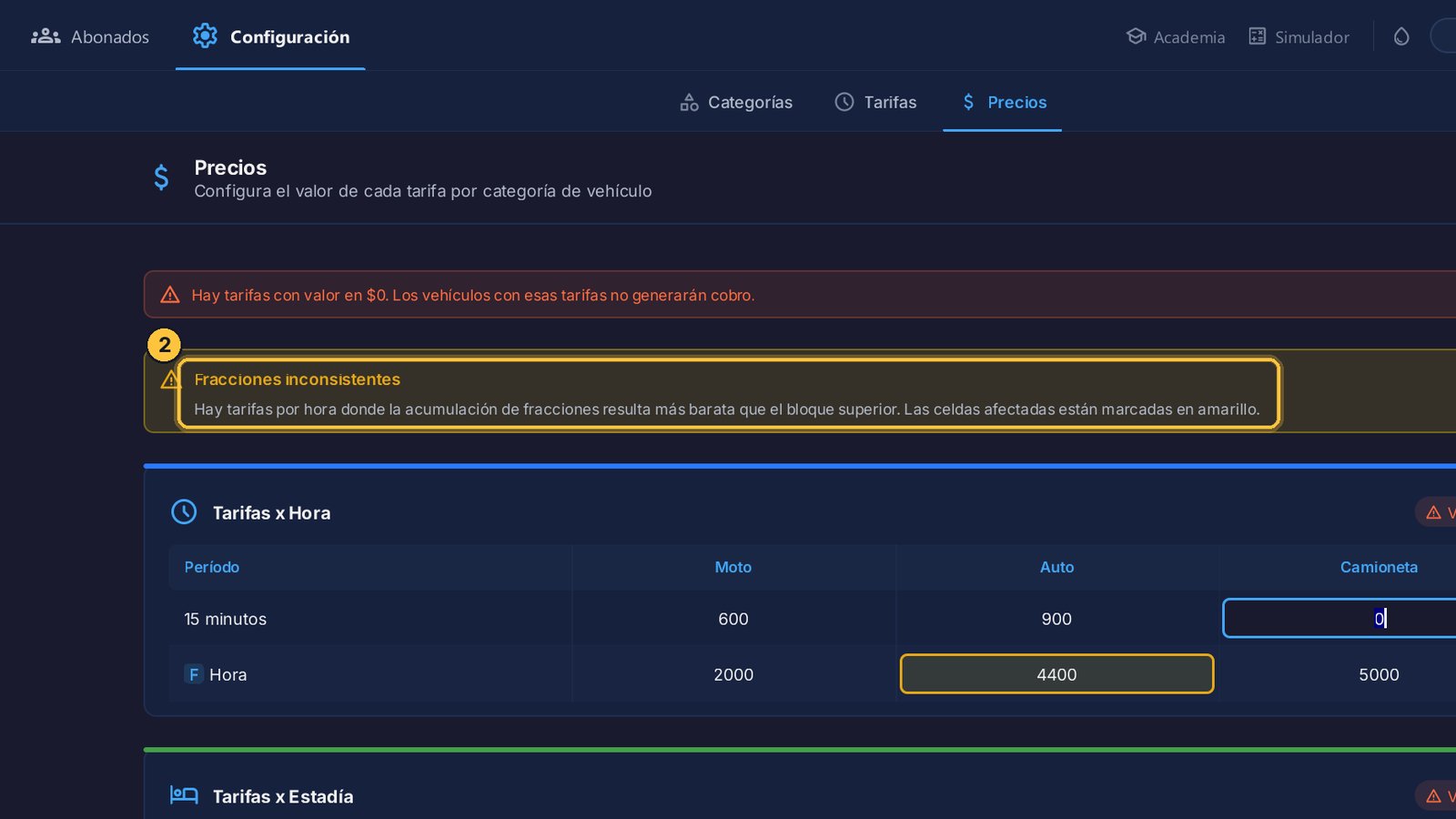Click the Auto 15 minutos value 900
Screen dimensions: 1456x819
(1057, 619)
